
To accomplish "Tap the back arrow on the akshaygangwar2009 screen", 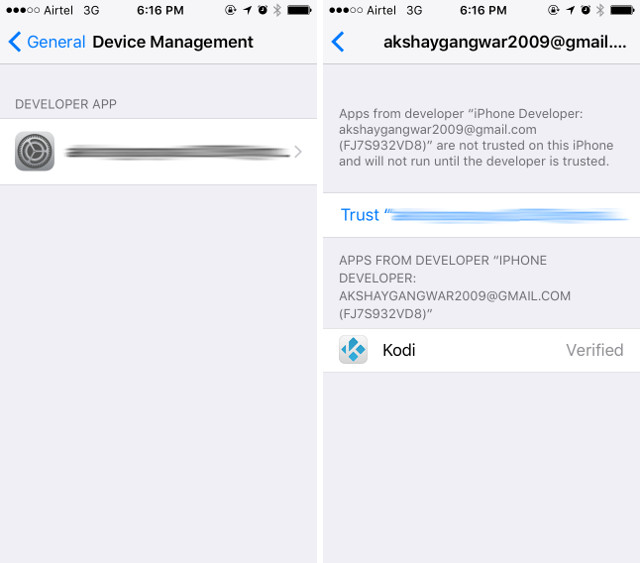I will 338,42.
